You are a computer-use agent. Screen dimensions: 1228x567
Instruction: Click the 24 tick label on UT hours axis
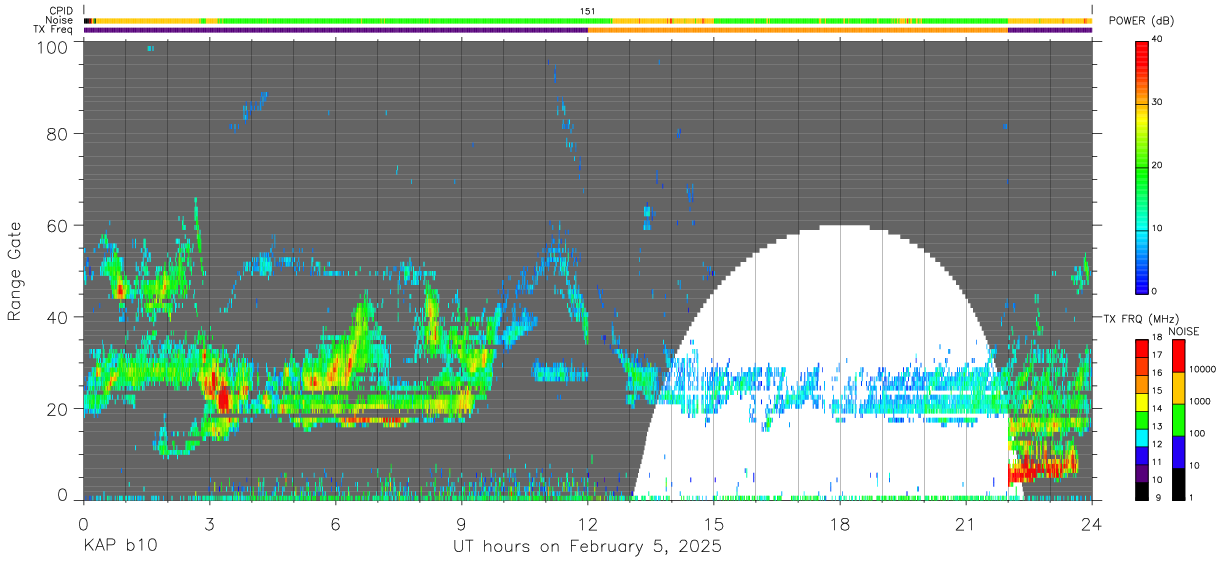(x=1092, y=525)
